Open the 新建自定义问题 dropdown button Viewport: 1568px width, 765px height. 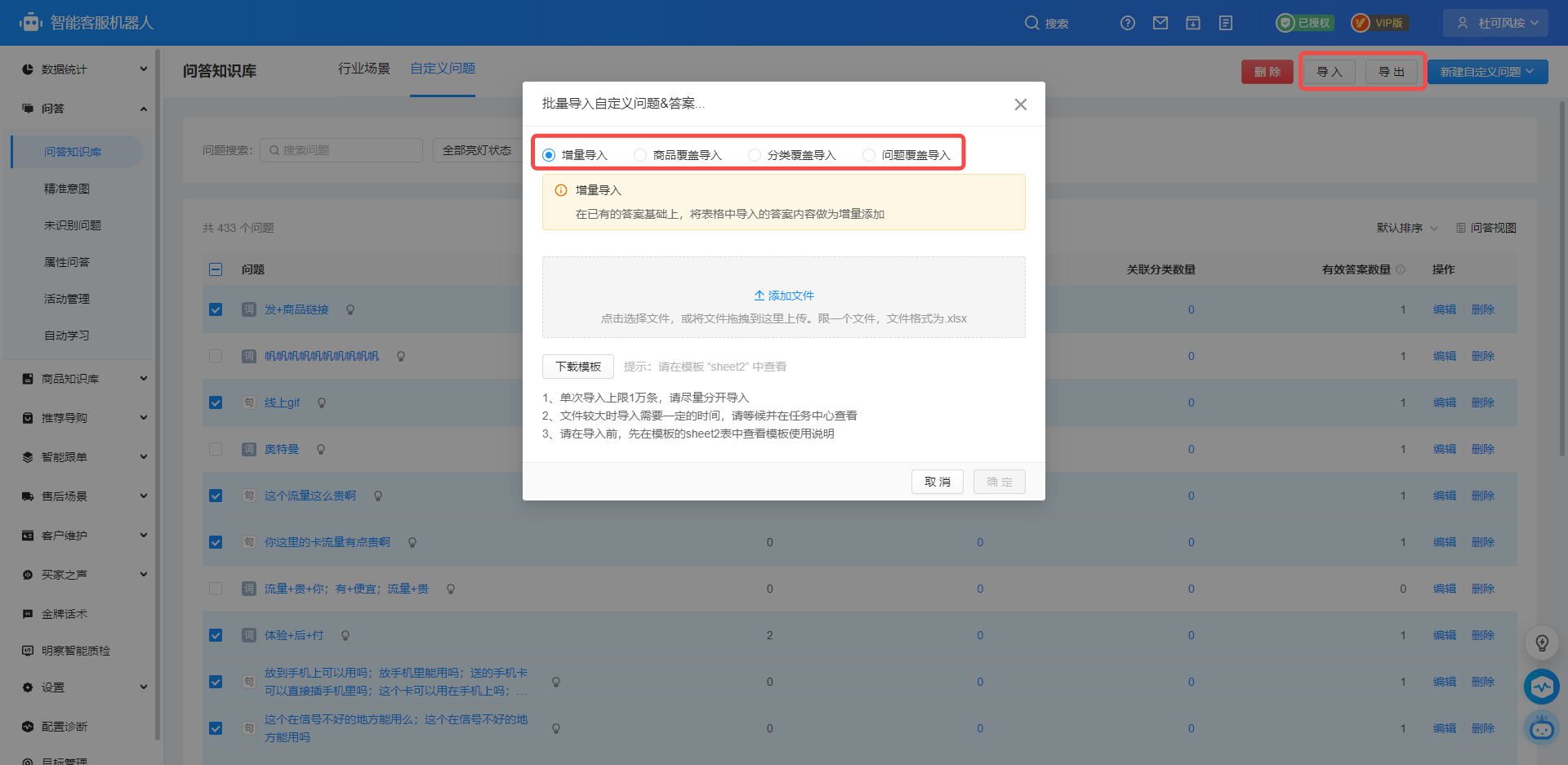(x=1487, y=72)
